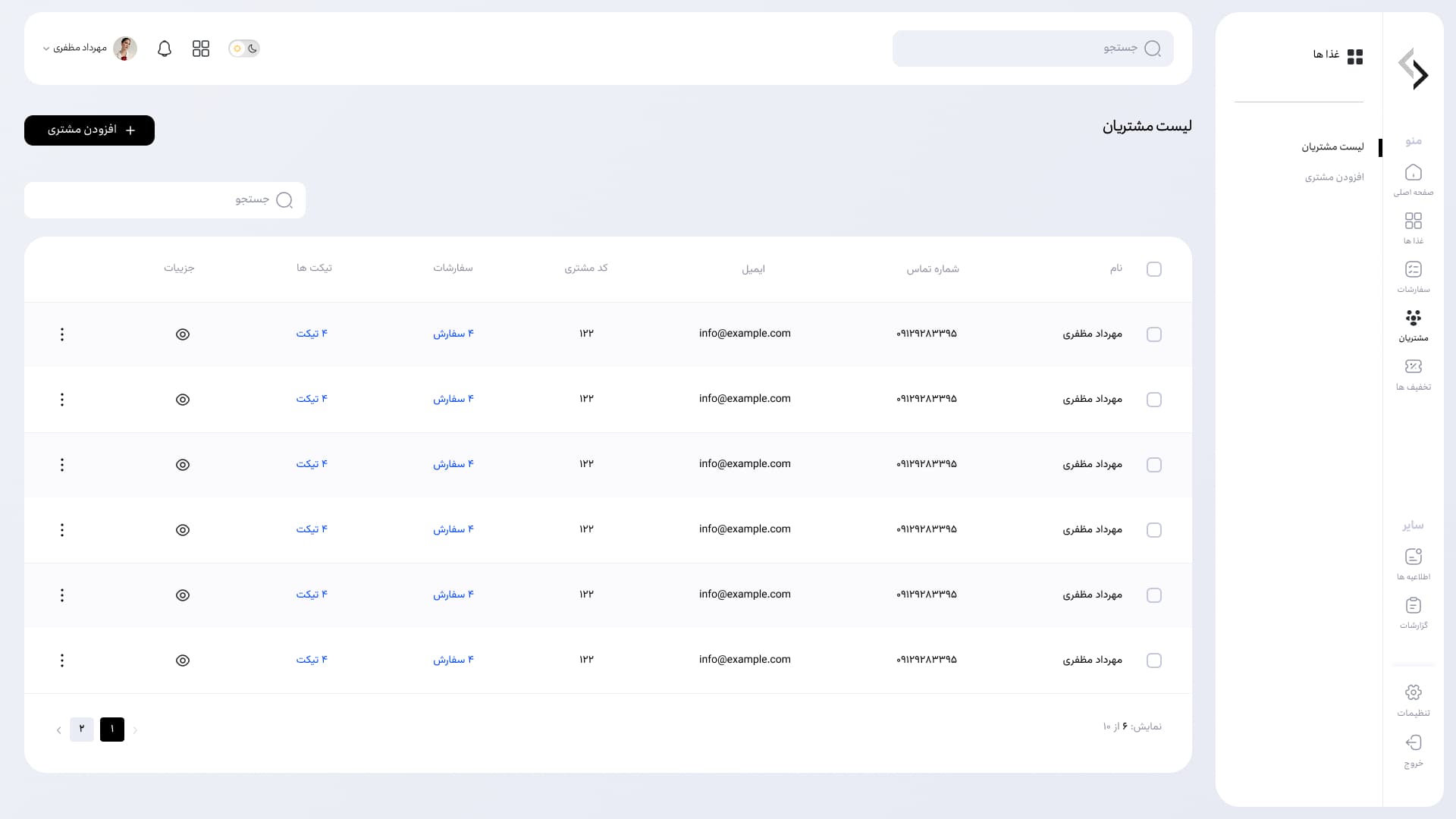This screenshot has height=819, width=1456.
Task: Open the notifications bell icon
Action: [x=165, y=49]
